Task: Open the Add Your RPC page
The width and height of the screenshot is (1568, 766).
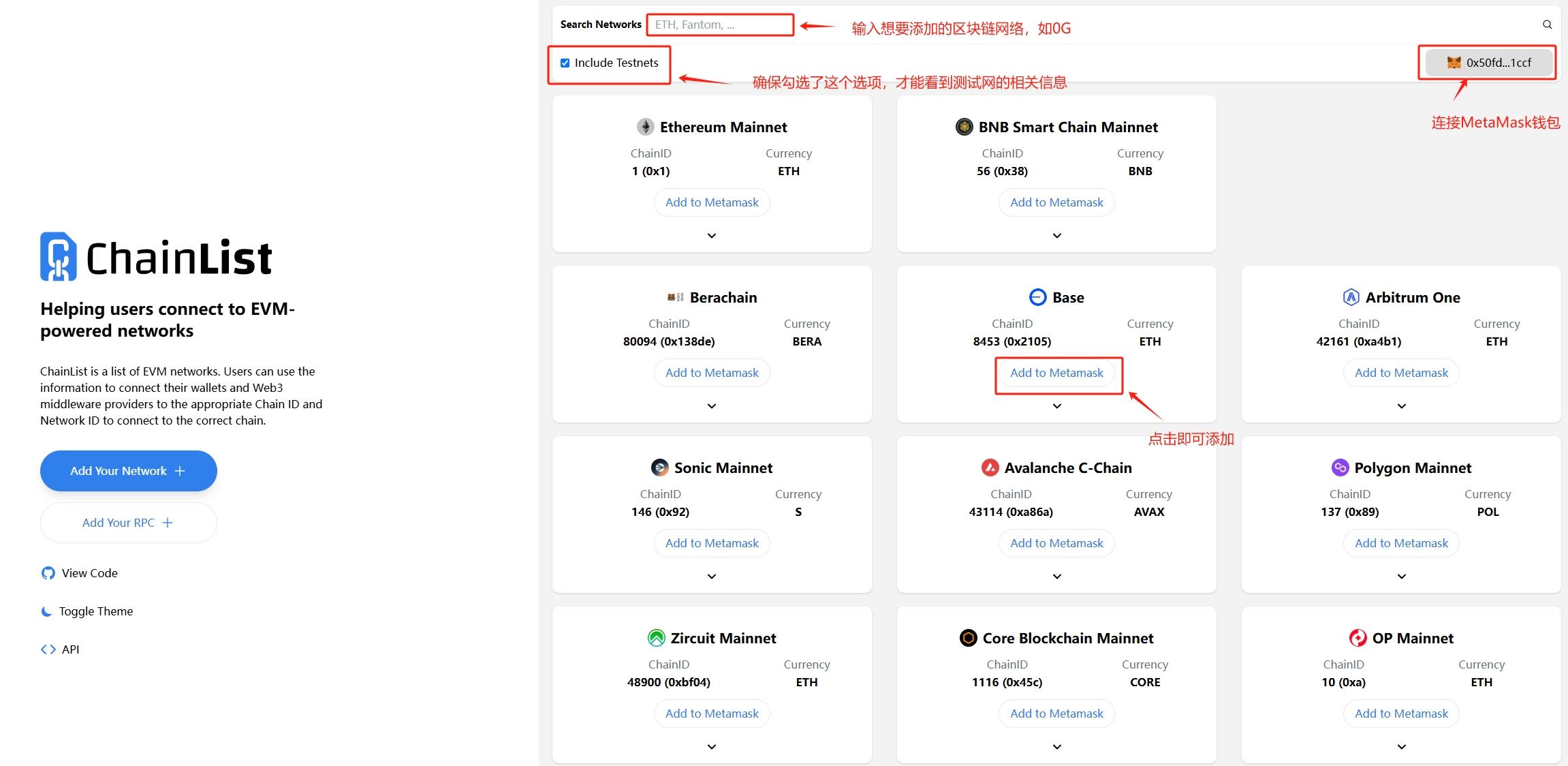Action: tap(128, 523)
